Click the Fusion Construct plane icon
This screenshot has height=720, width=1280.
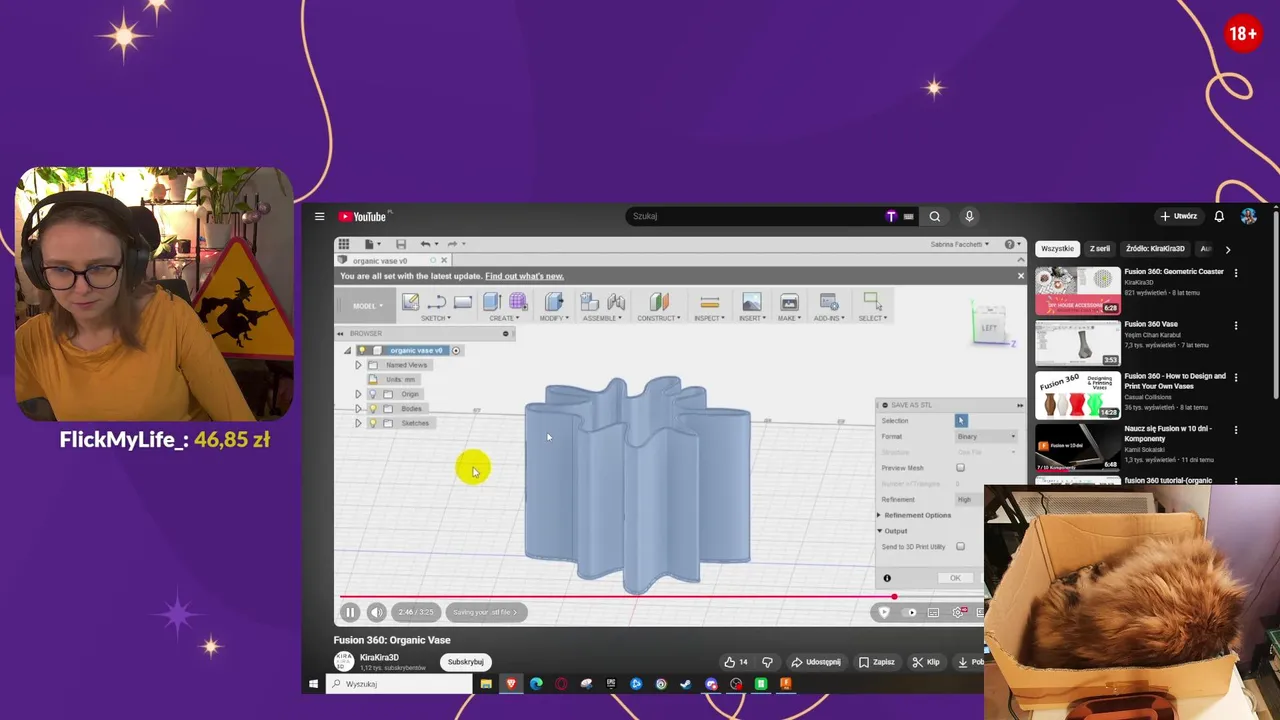[x=658, y=302]
